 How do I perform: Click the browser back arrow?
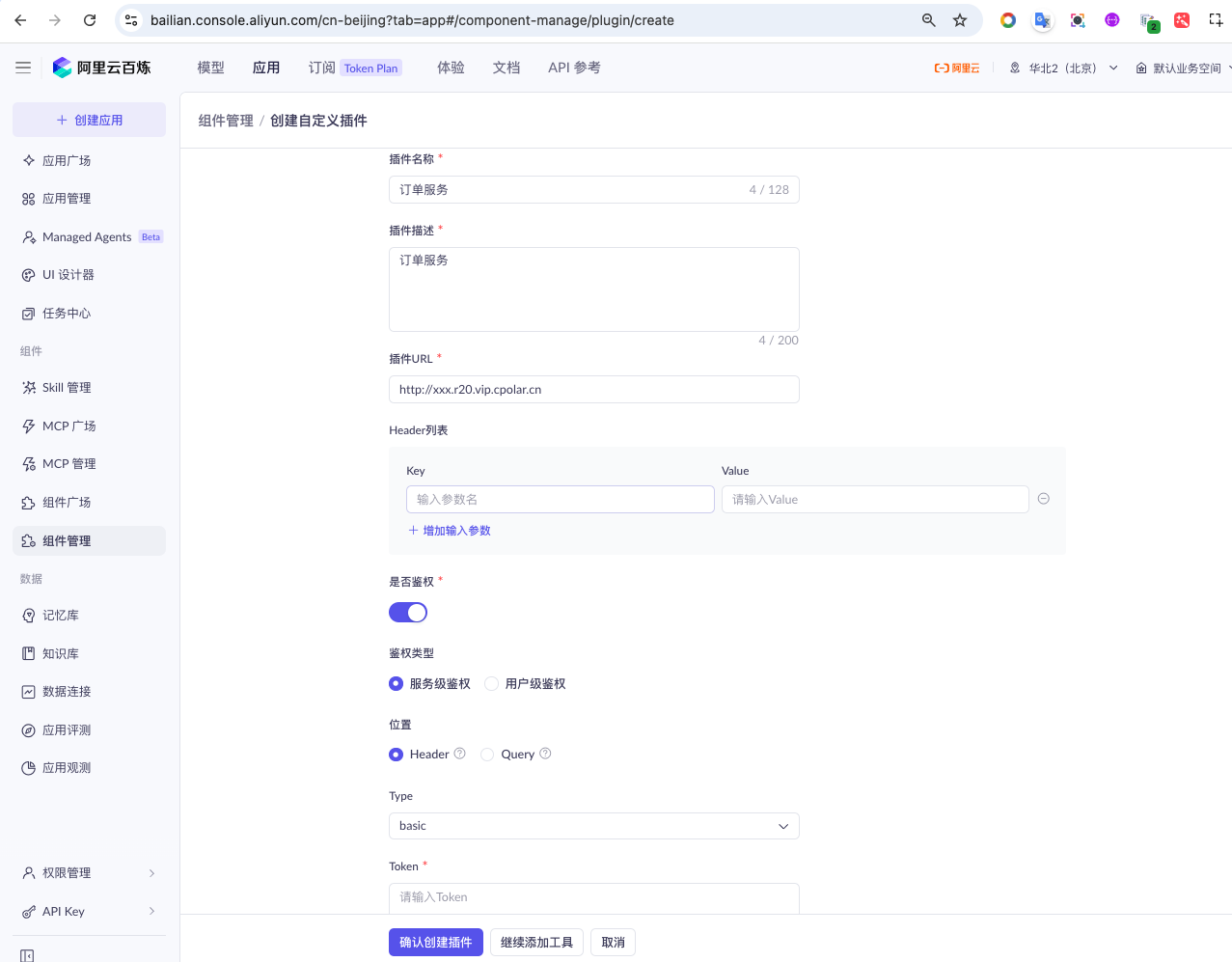20,20
